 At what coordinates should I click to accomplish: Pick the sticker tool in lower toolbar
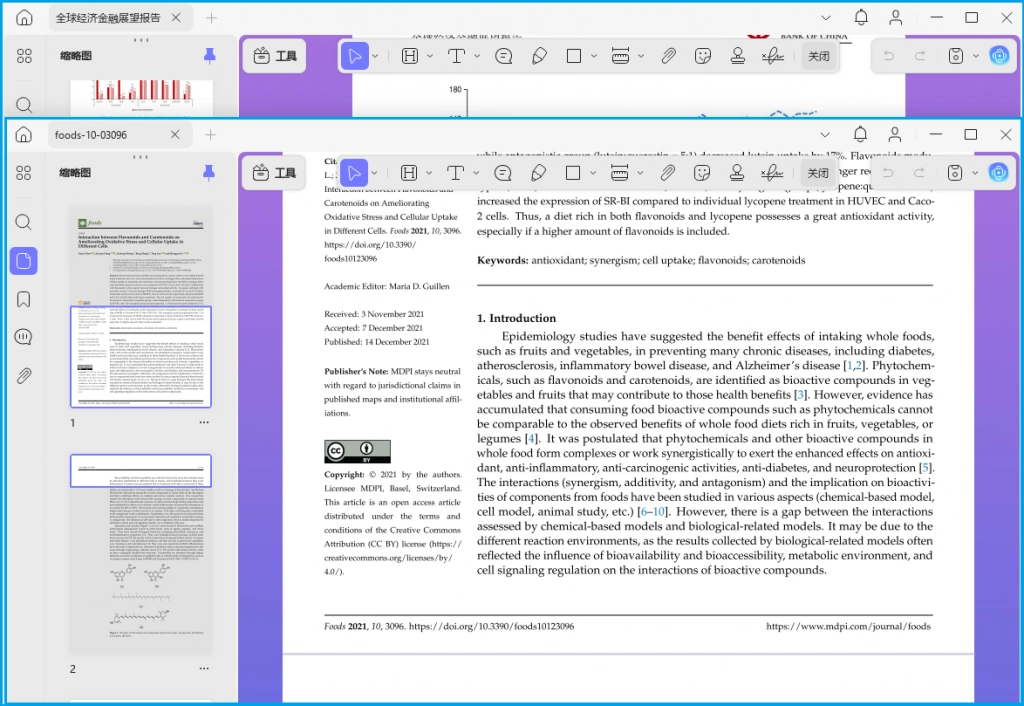702,173
